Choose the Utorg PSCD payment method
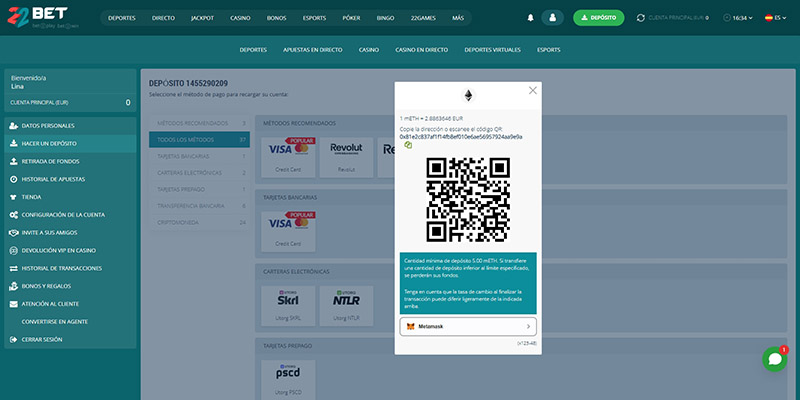800x400 pixels. 288,380
